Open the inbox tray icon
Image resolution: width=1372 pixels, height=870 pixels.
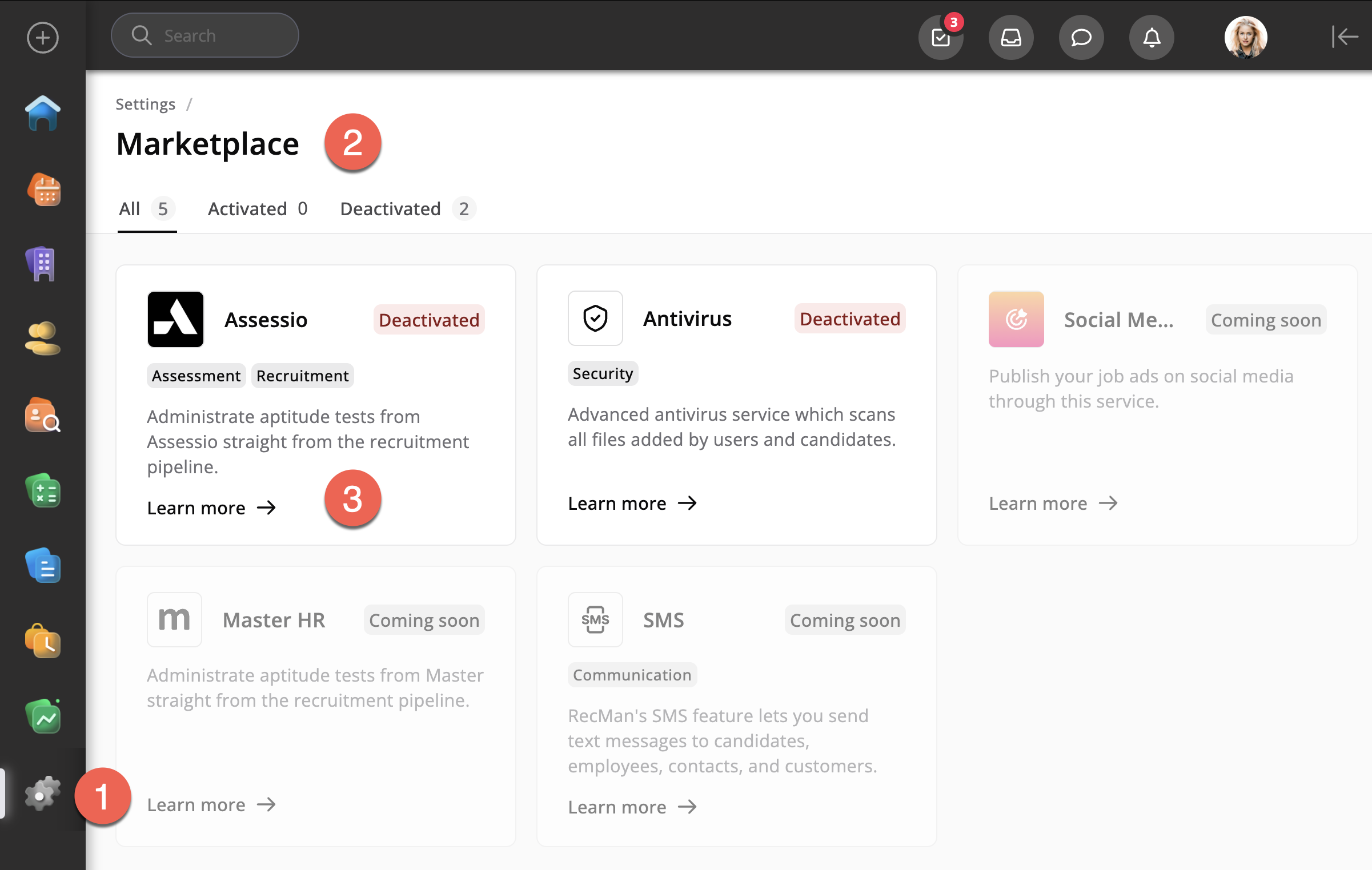tap(1010, 38)
